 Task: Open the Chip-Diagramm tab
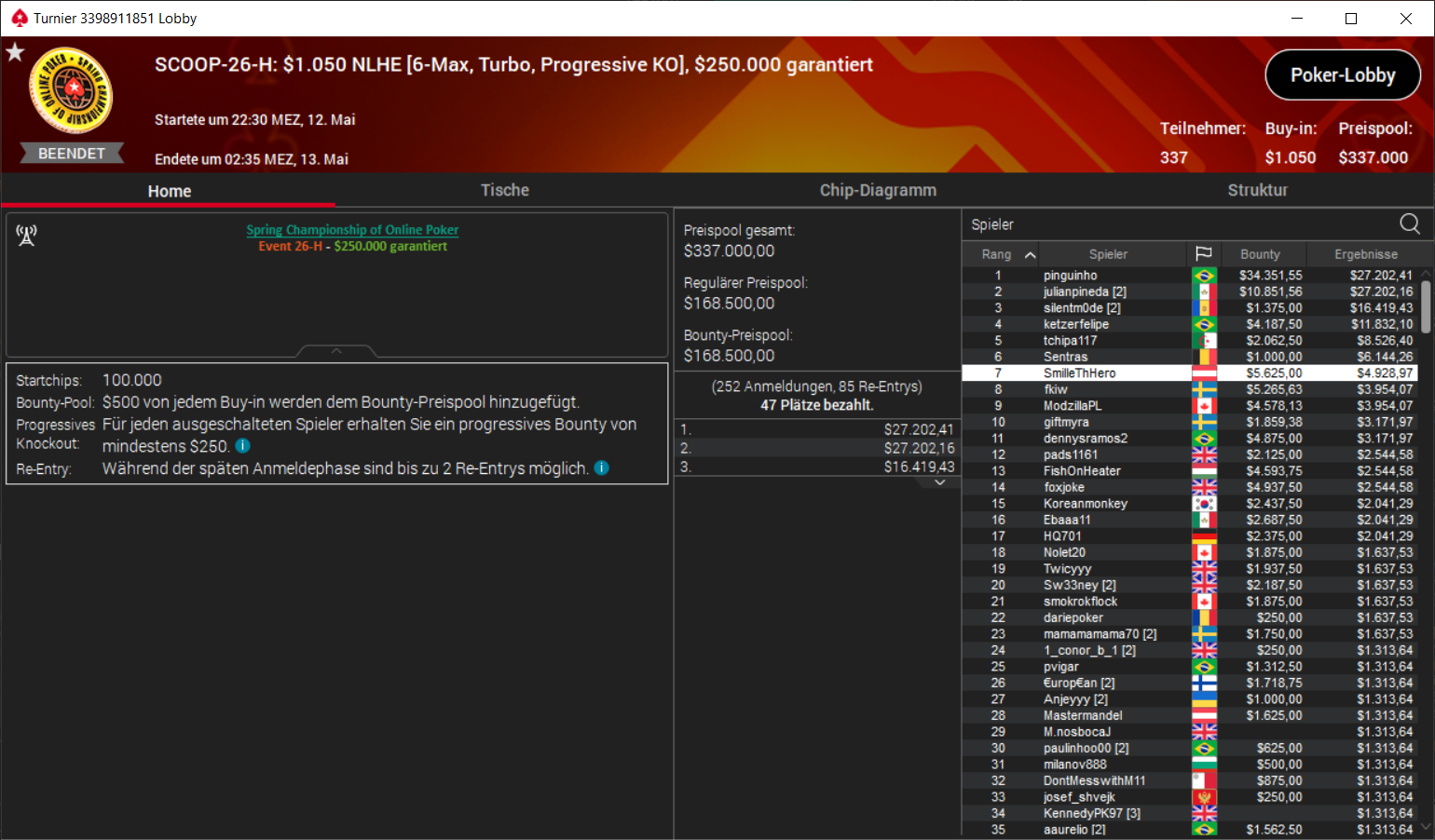878,190
